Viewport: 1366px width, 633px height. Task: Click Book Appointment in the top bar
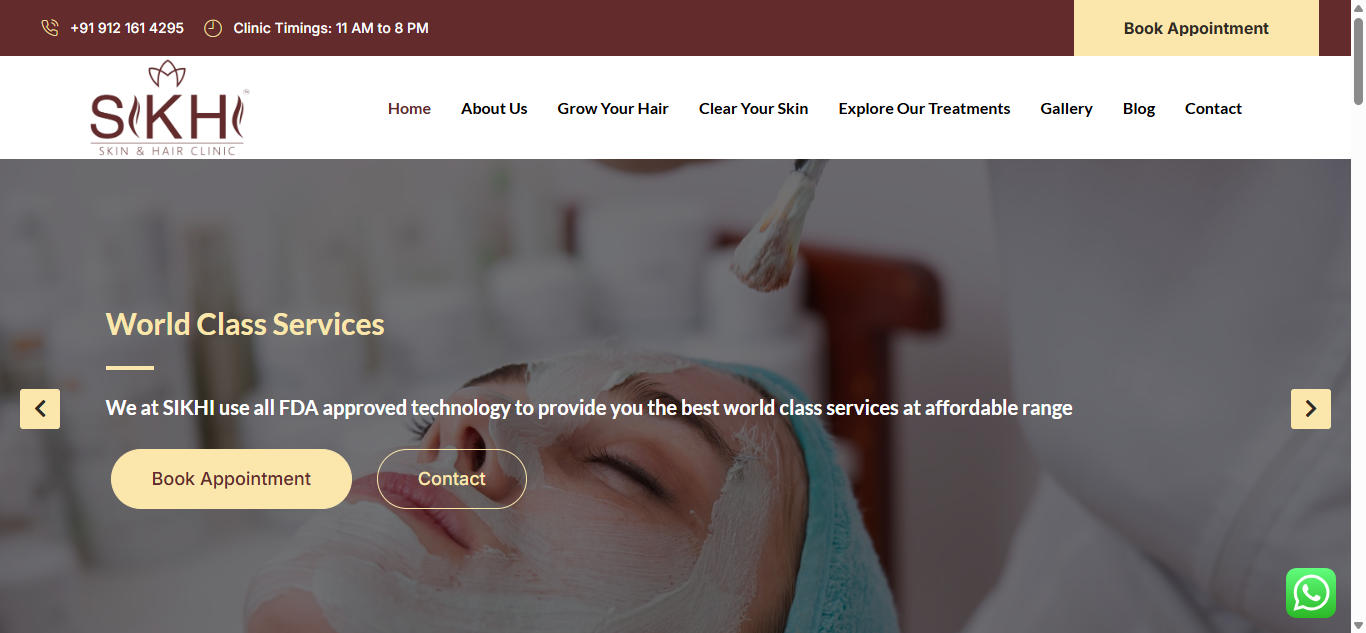[1196, 28]
